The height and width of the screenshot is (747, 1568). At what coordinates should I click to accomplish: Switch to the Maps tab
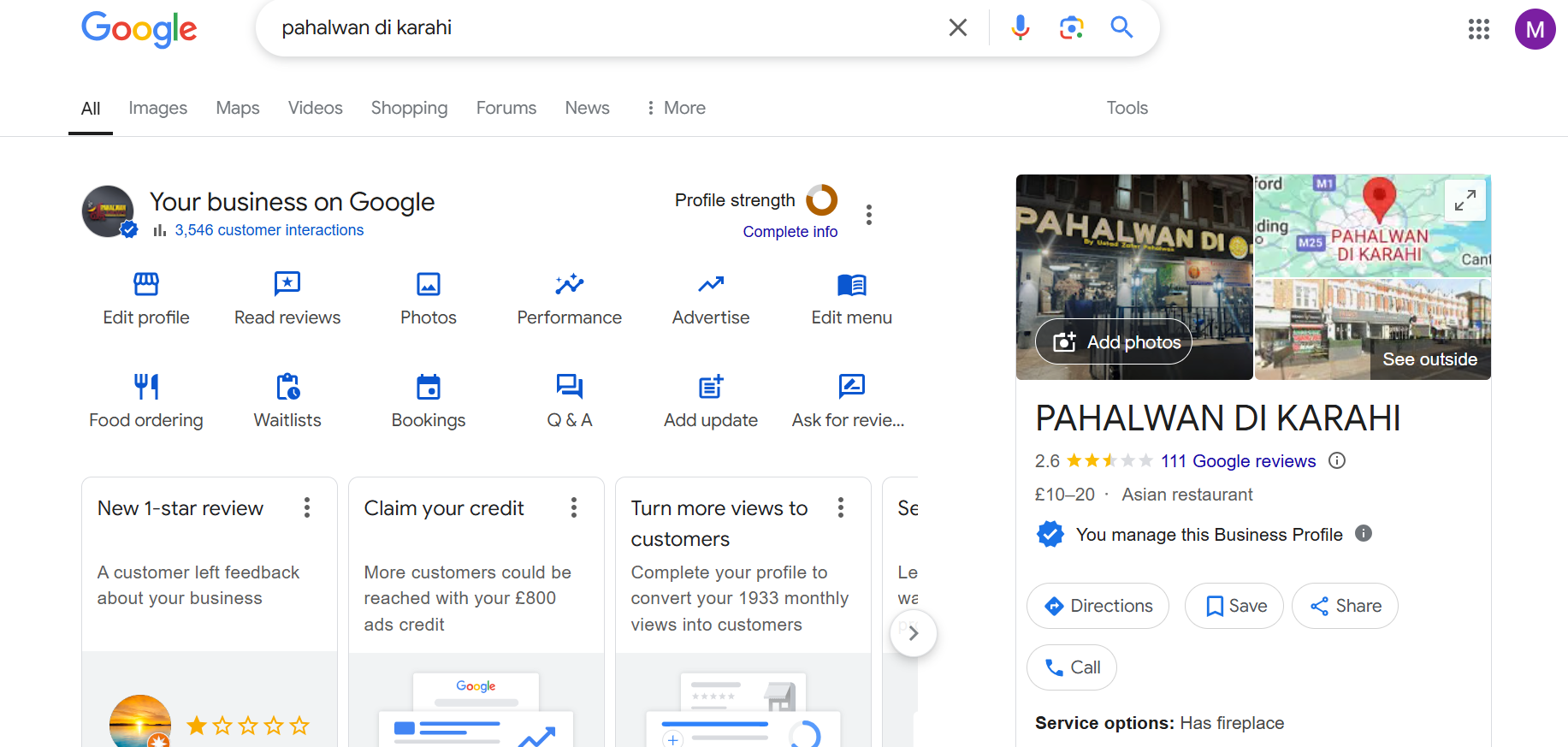(237, 108)
